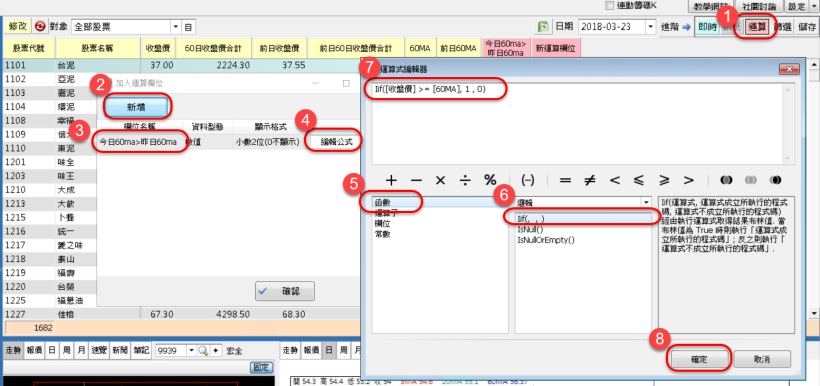Click the 修改 button
The height and width of the screenshot is (386, 820).
17,26
